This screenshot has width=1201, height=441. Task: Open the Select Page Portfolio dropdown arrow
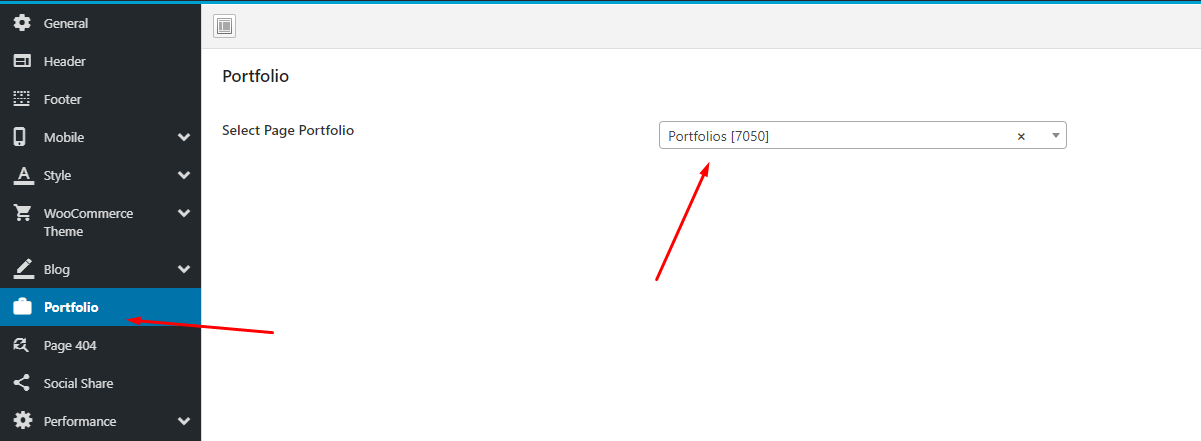[x=1055, y=136]
